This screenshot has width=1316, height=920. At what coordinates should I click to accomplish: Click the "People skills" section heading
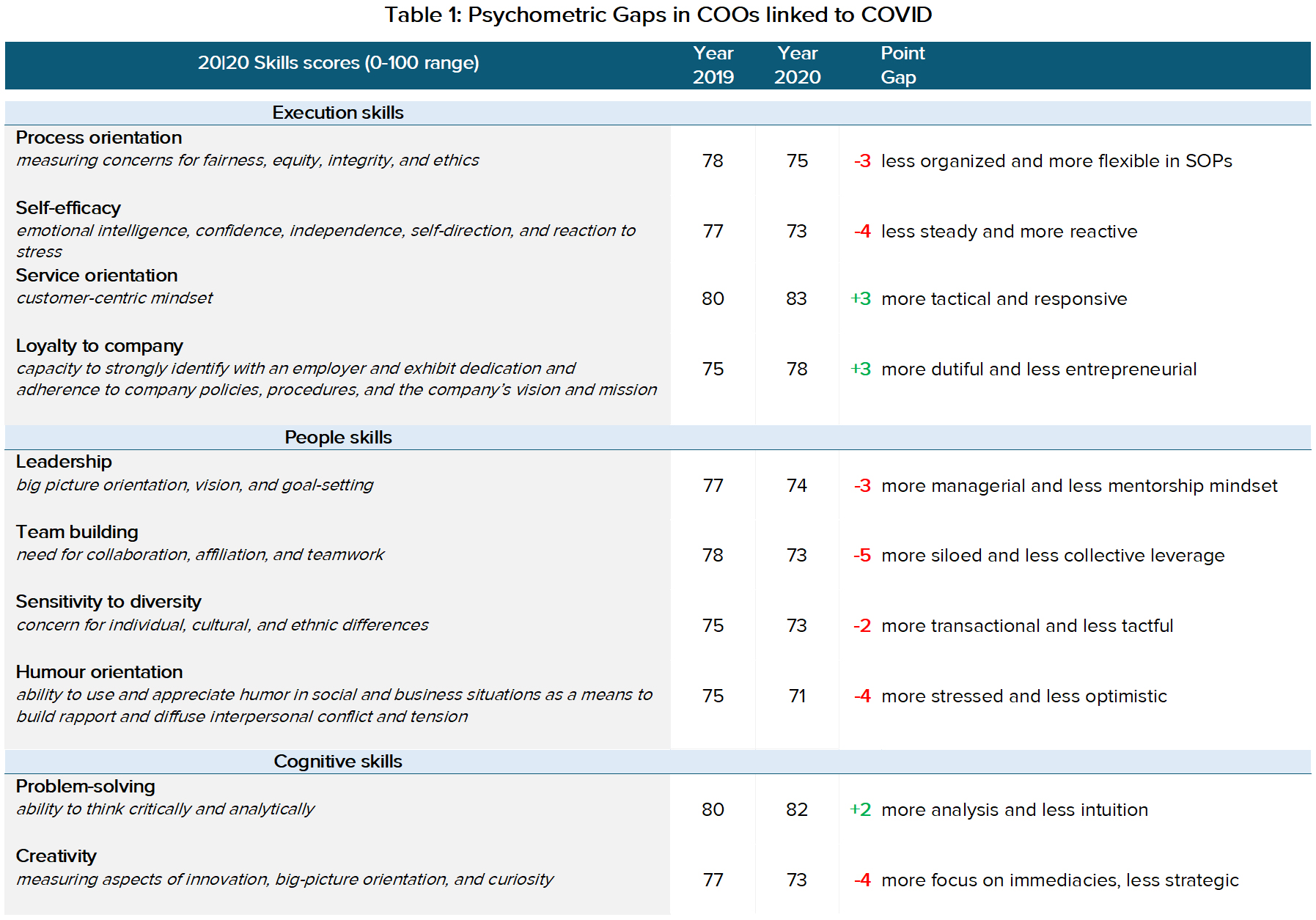(338, 438)
